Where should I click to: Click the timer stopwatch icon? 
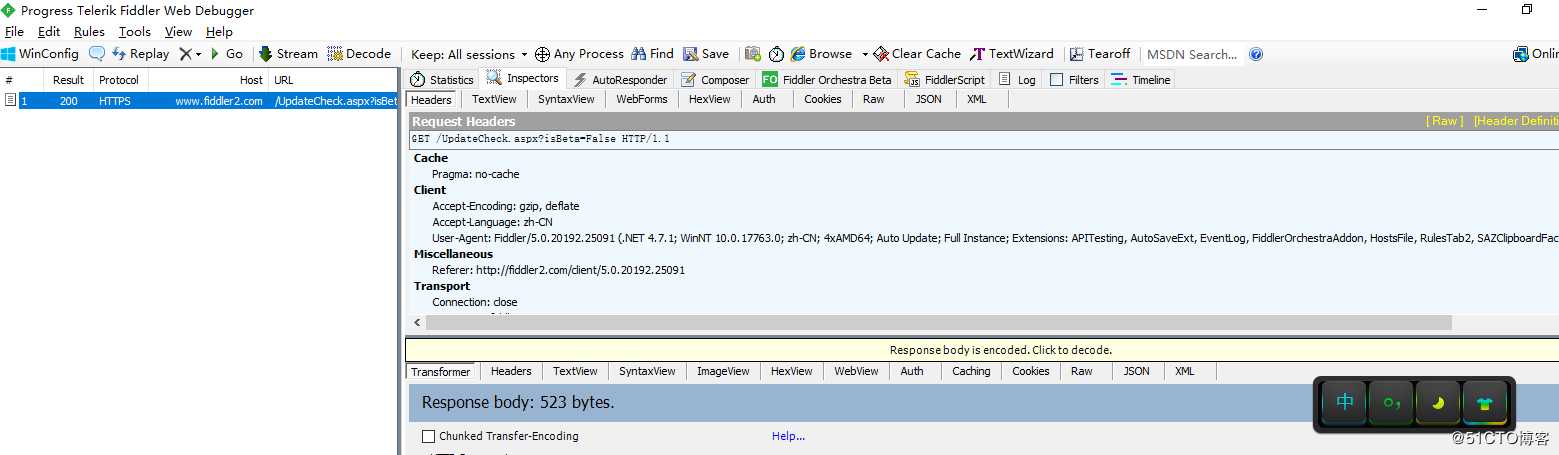776,54
